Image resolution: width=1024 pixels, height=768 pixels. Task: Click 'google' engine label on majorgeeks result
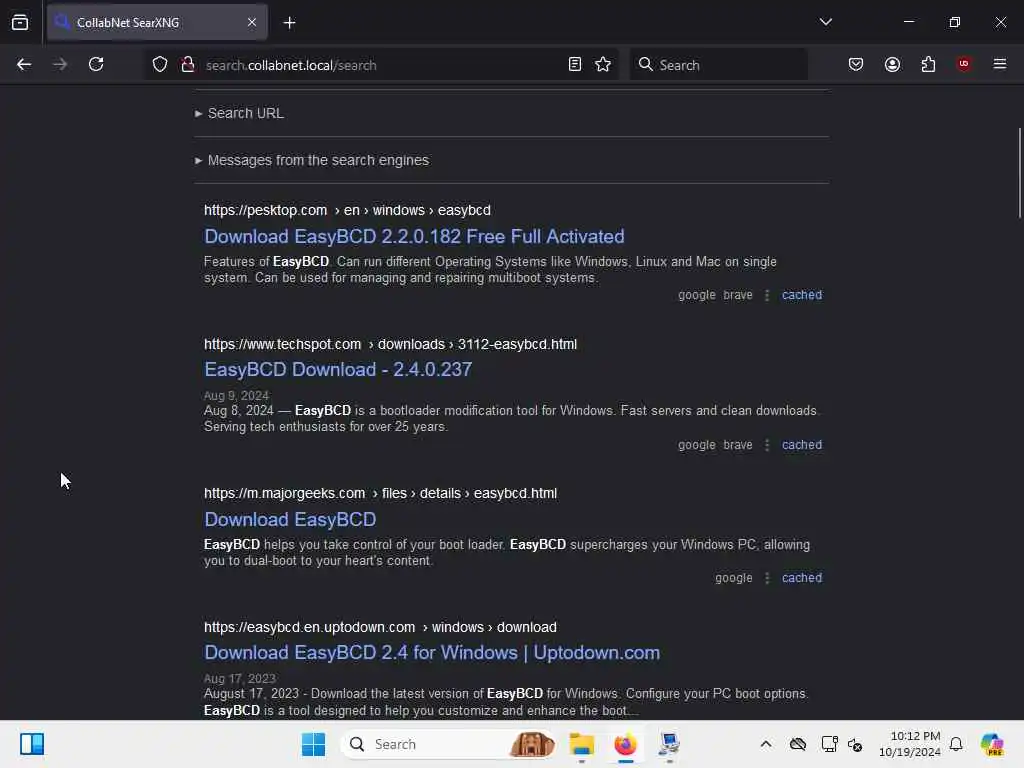click(733, 578)
